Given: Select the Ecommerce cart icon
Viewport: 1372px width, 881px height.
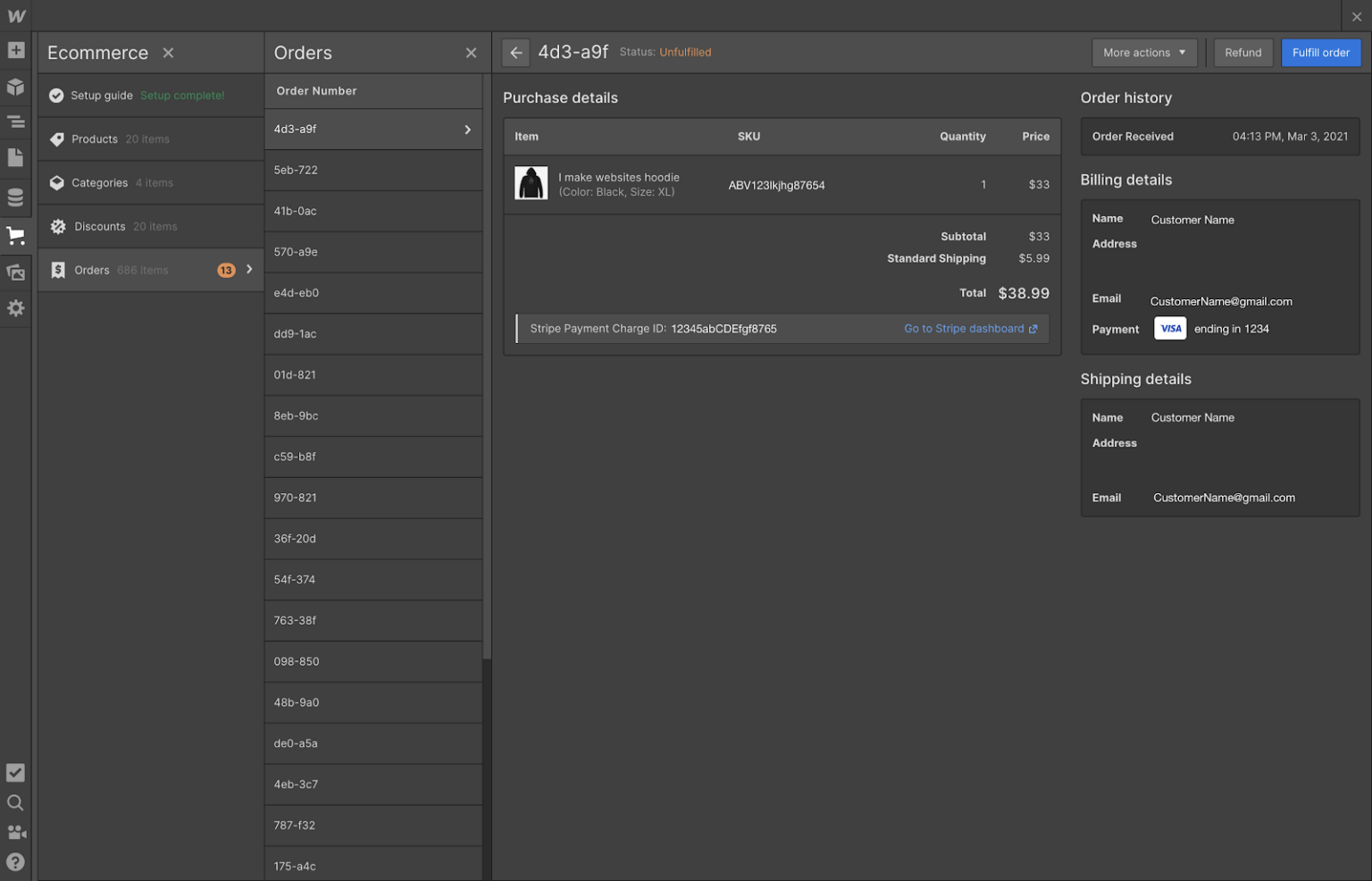Looking at the screenshot, I should click(16, 235).
